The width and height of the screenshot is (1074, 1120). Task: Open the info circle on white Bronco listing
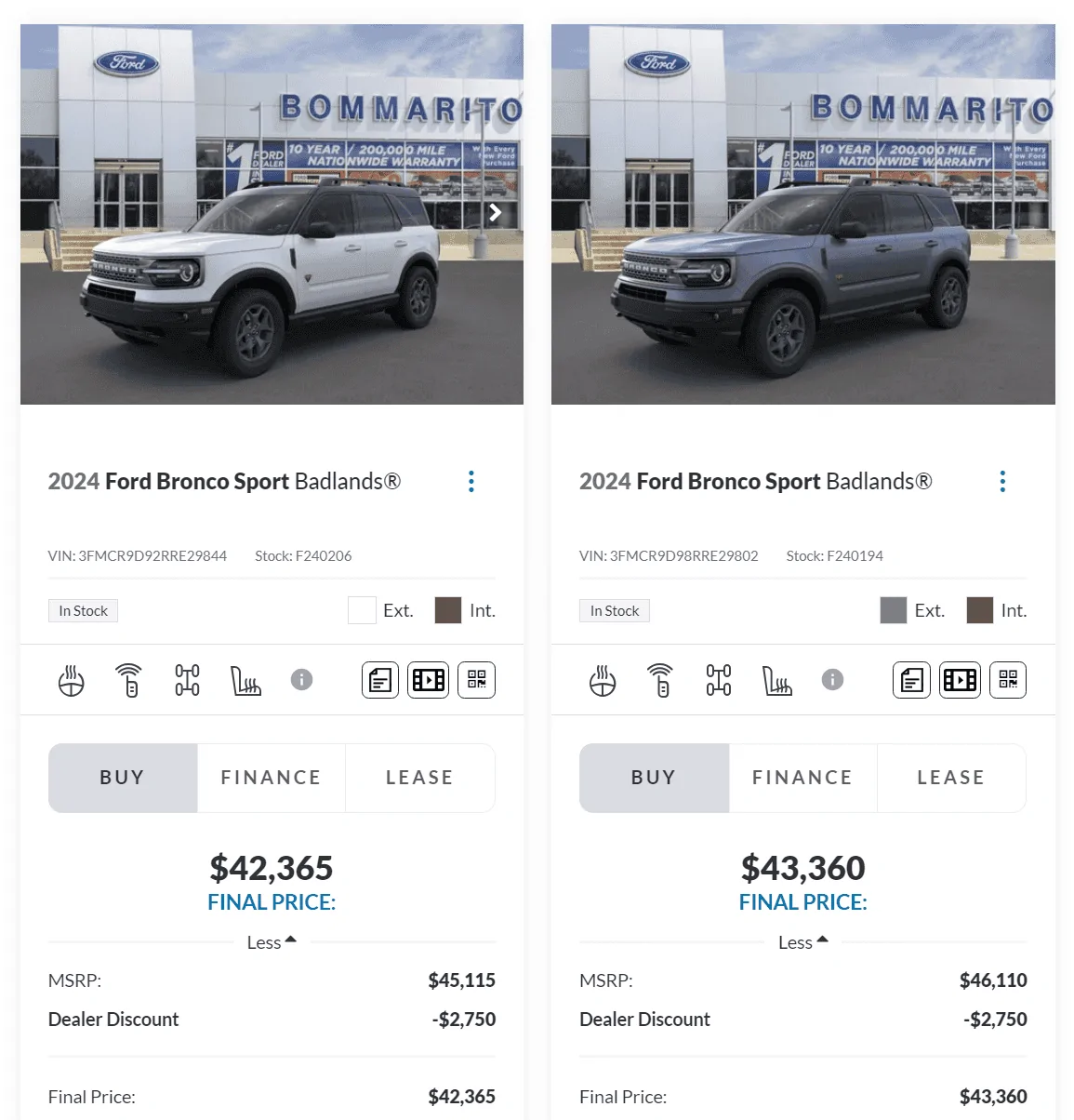pos(301,680)
